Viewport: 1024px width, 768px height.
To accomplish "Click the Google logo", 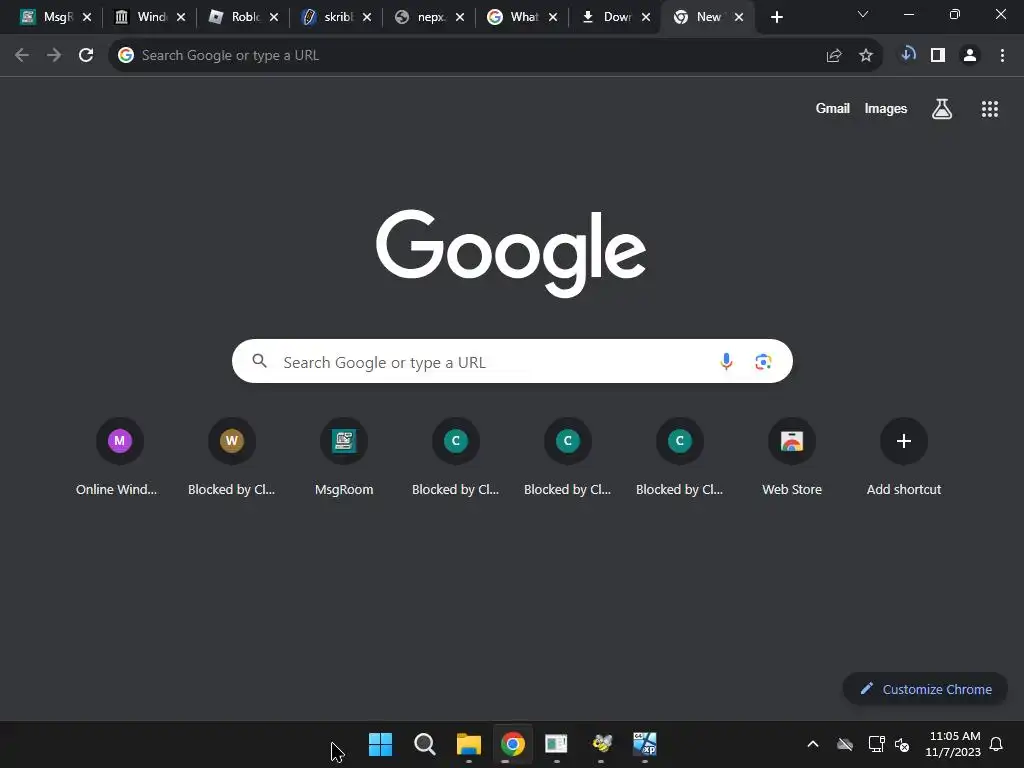I will click(x=511, y=252).
